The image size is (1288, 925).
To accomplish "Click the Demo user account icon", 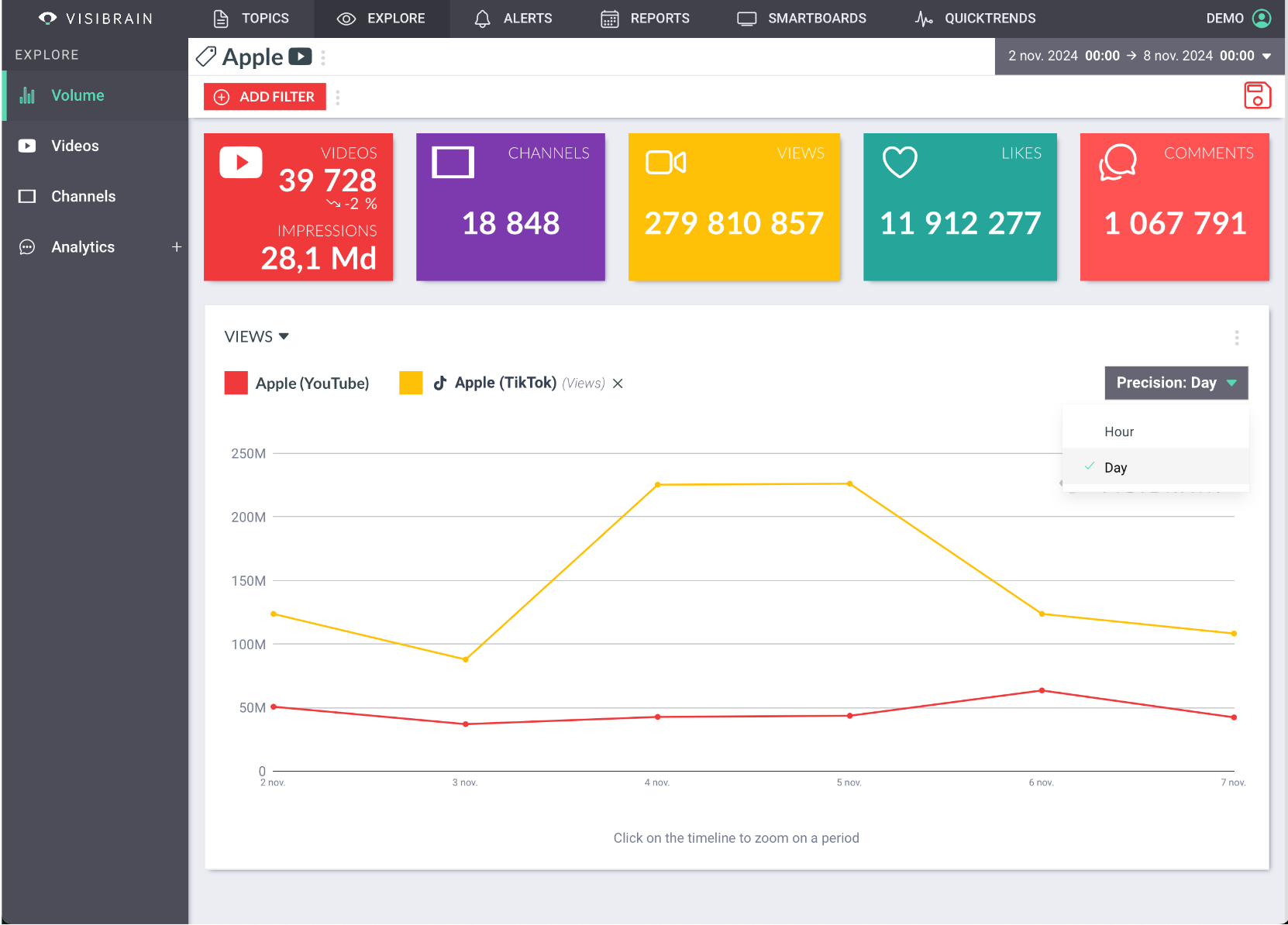I will (x=1262, y=18).
